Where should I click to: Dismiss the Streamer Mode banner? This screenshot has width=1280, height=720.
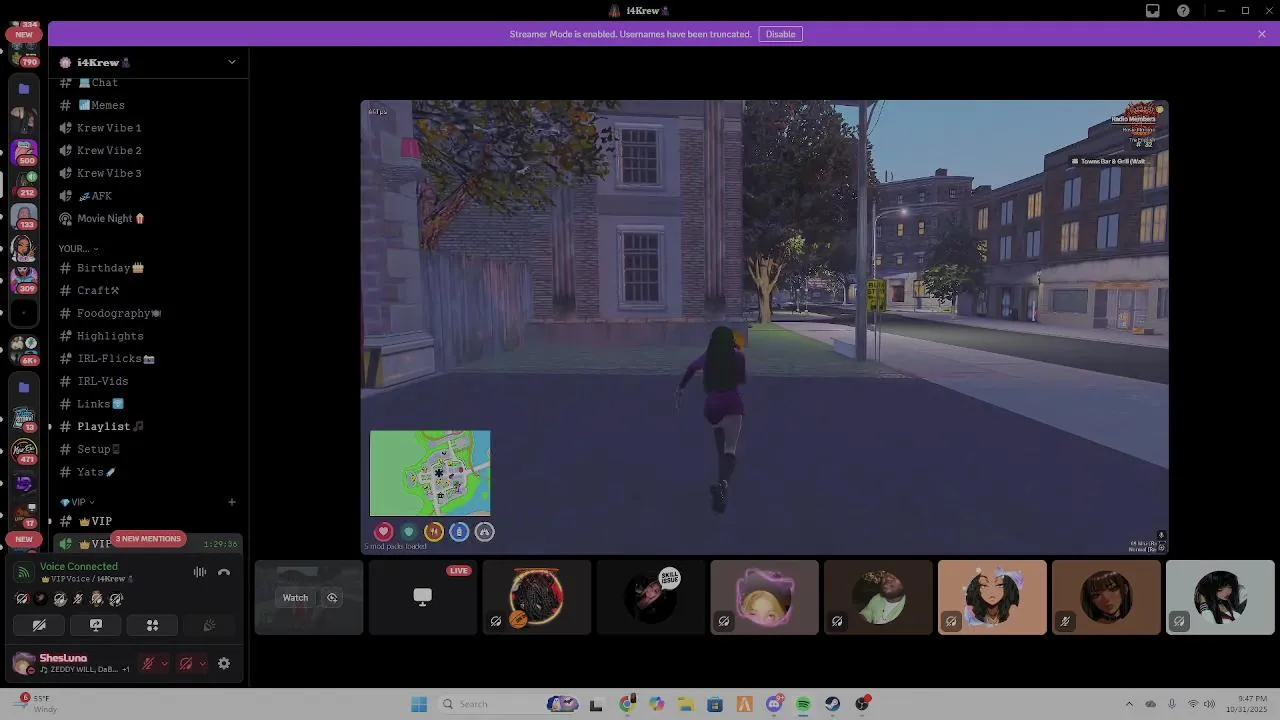coord(1262,34)
